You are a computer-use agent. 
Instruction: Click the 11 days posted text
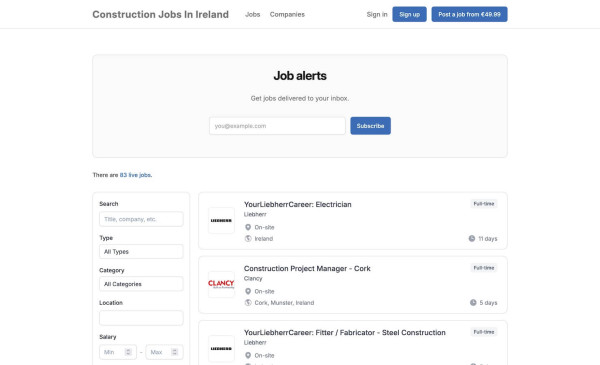pos(488,239)
